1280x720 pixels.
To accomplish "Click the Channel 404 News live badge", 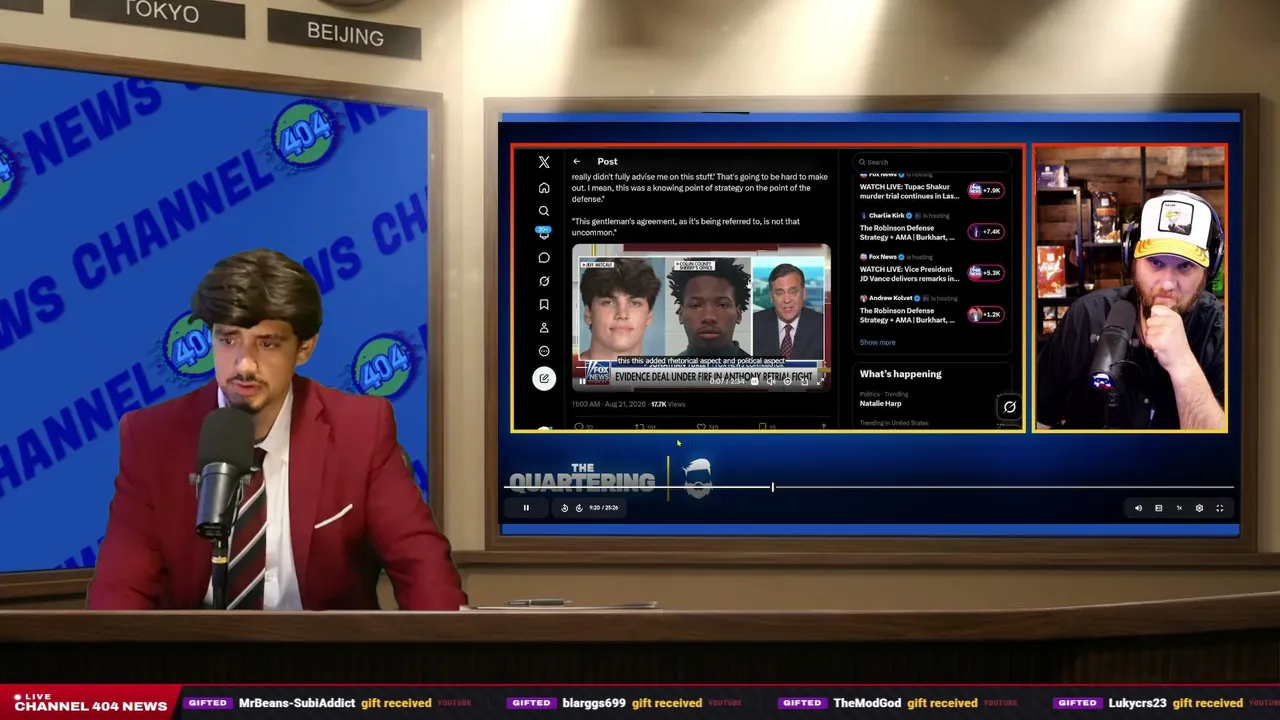I will [x=90, y=702].
